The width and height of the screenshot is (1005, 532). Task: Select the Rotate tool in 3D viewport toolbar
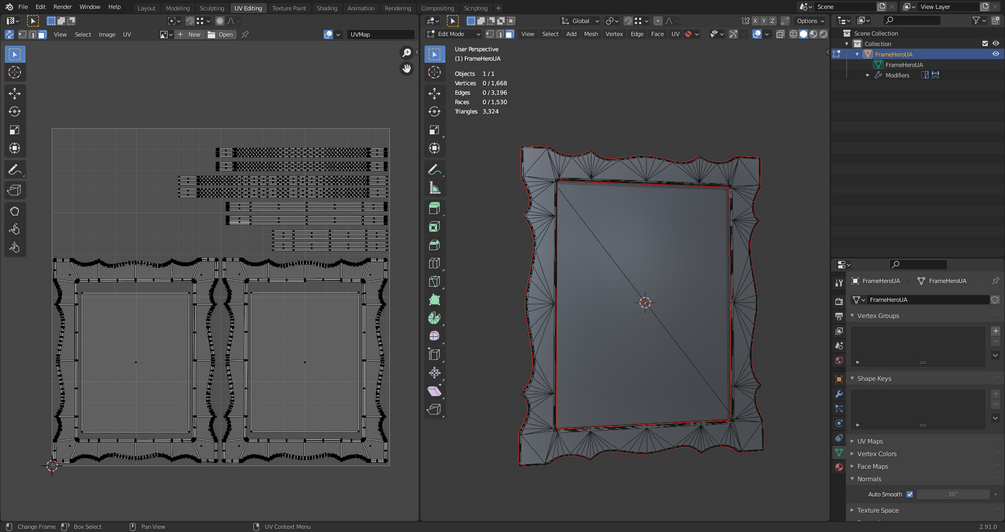tap(434, 112)
